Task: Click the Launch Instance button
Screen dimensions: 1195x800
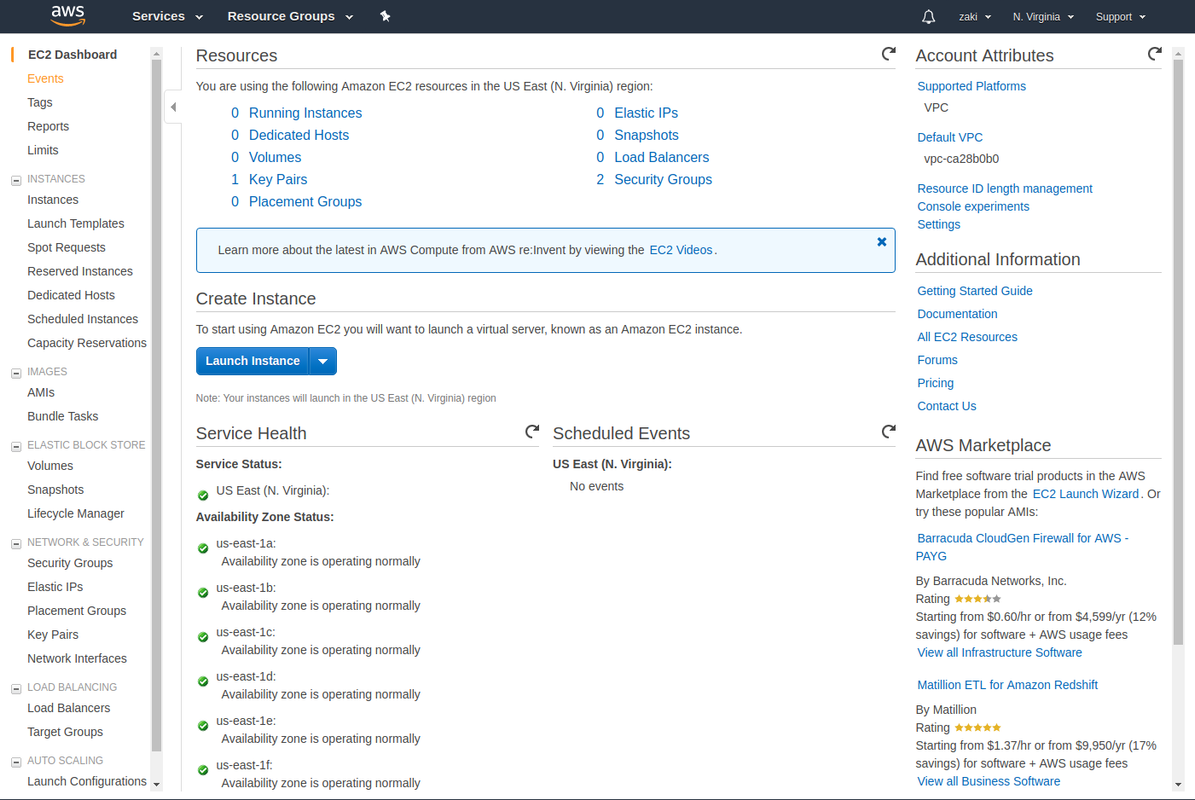Action: pyautogui.click(x=252, y=361)
